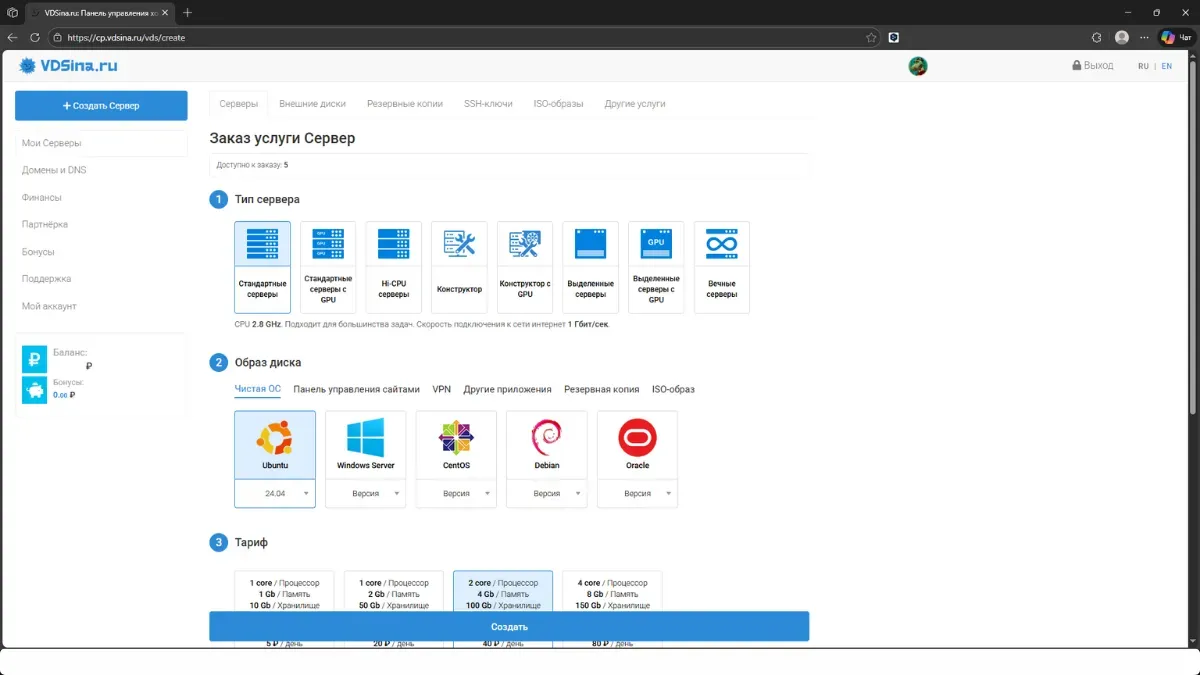Image resolution: width=1200 pixels, height=675 pixels.
Task: Choose the Windows Server OS image
Action: click(x=365, y=440)
